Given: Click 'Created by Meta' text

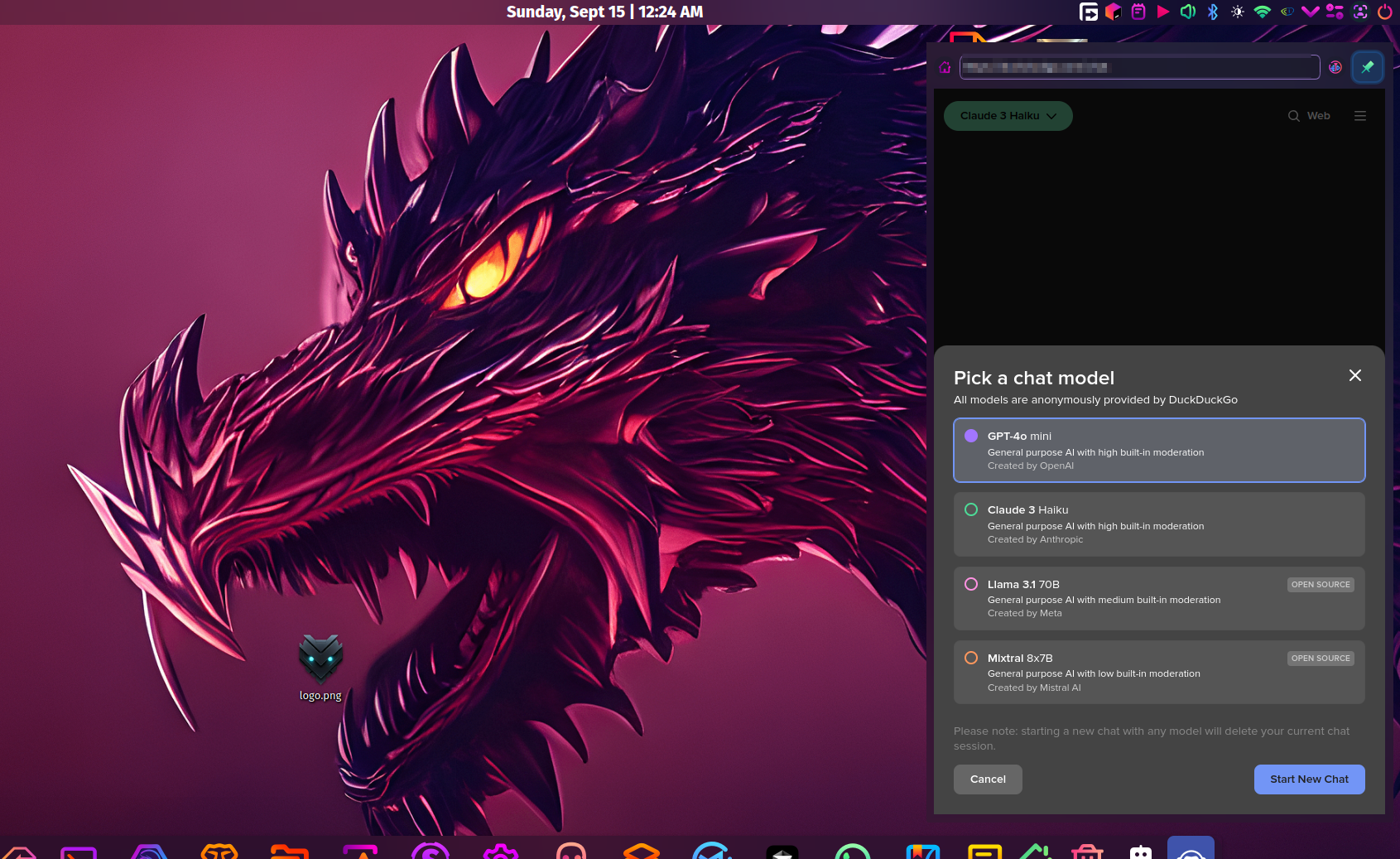Looking at the screenshot, I should tap(1025, 613).
